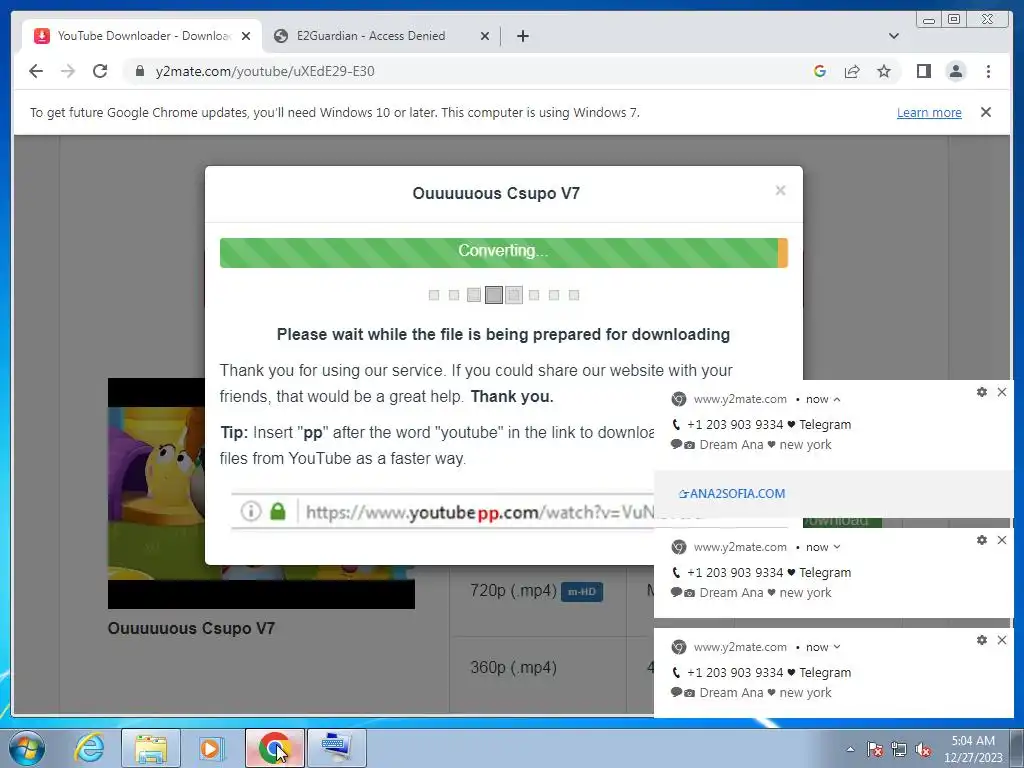
Task: Open settings gear of middle notification
Action: click(982, 540)
